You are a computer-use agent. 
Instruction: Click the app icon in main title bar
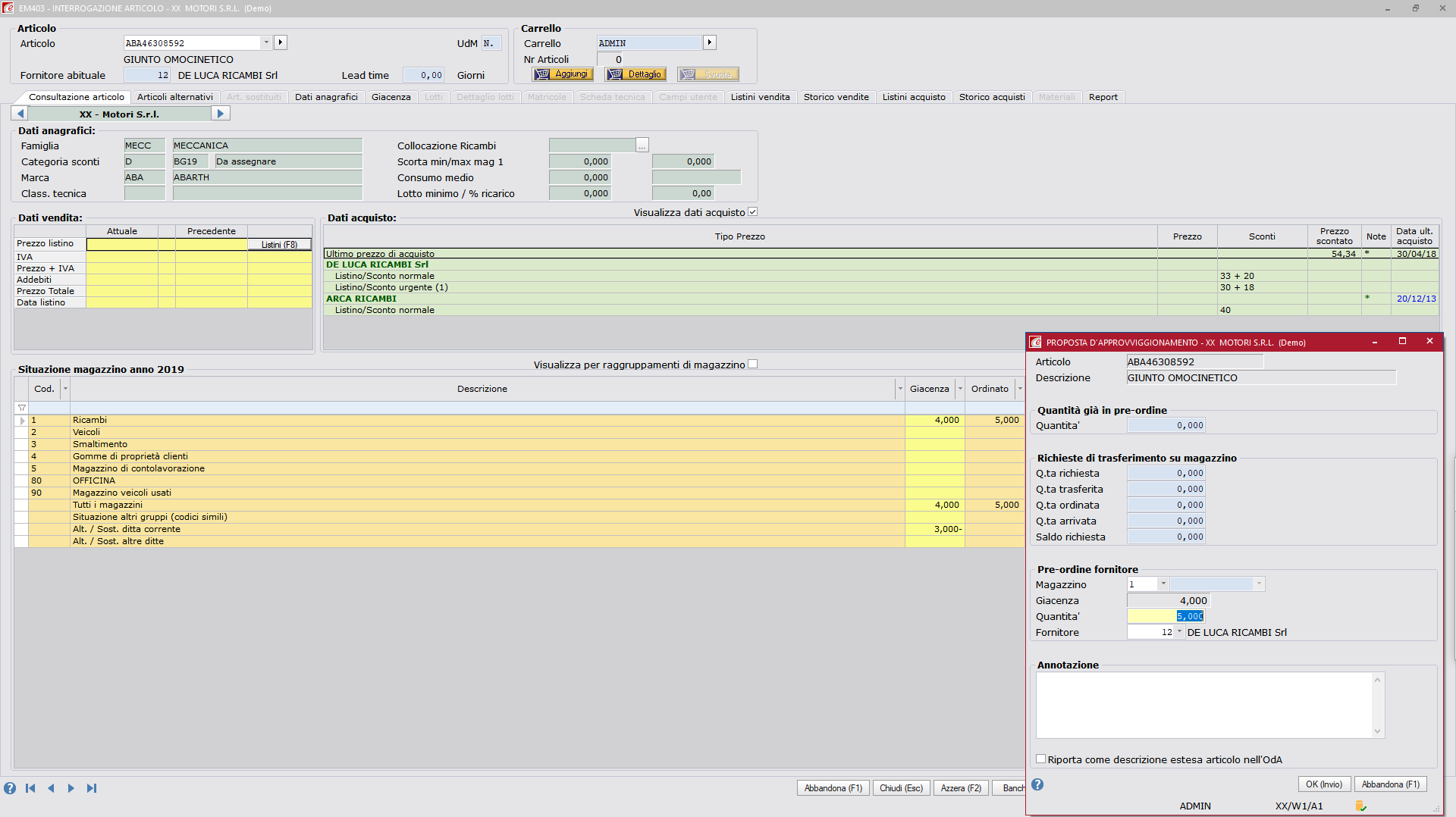tap(8, 8)
